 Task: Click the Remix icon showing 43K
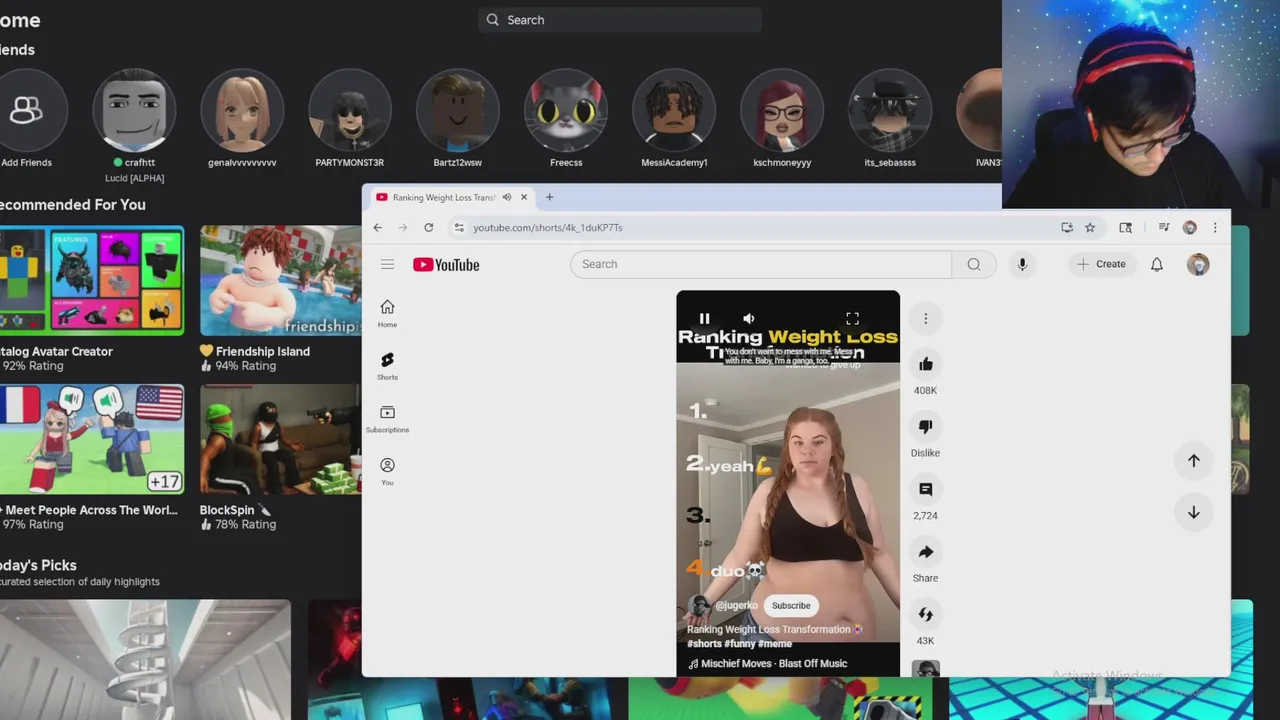pyautogui.click(x=925, y=614)
